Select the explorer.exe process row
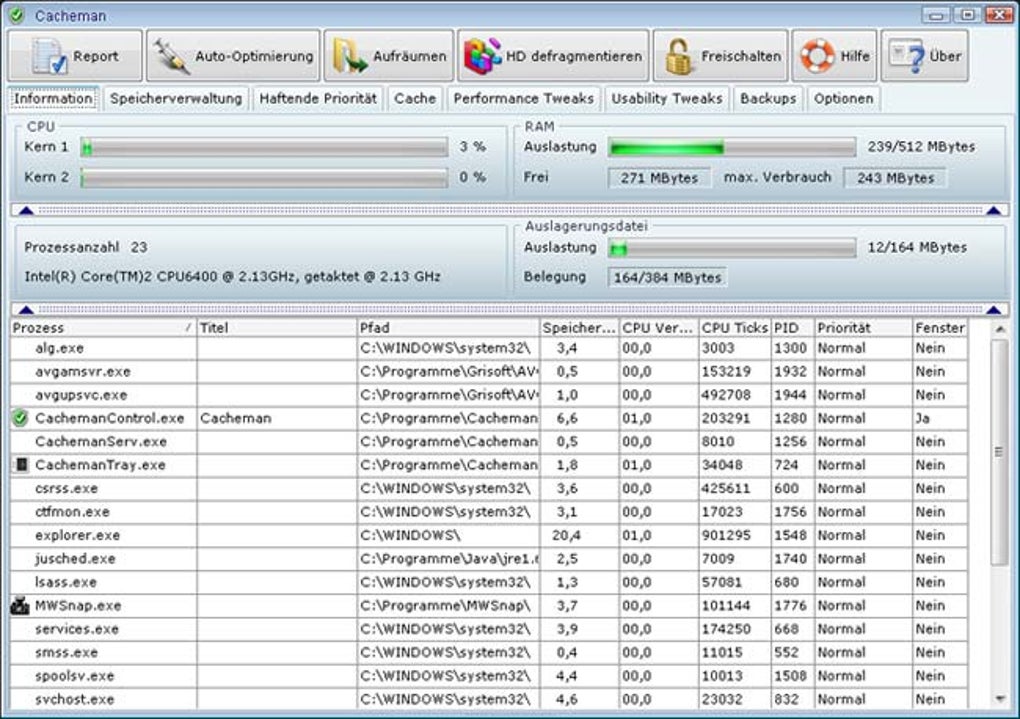The image size is (1020, 719). 77,535
